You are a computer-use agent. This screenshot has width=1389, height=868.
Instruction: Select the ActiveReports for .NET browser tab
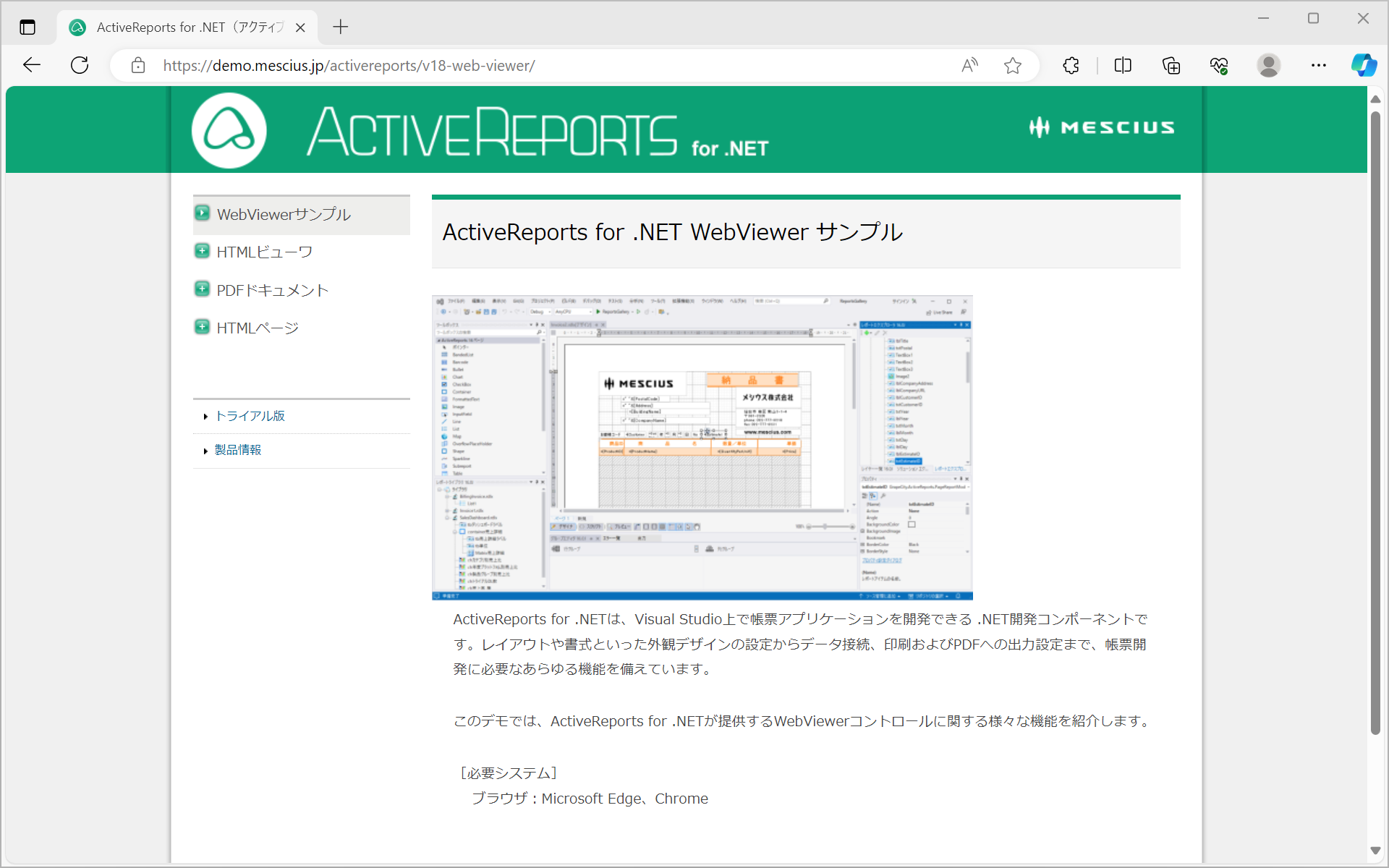[187, 27]
